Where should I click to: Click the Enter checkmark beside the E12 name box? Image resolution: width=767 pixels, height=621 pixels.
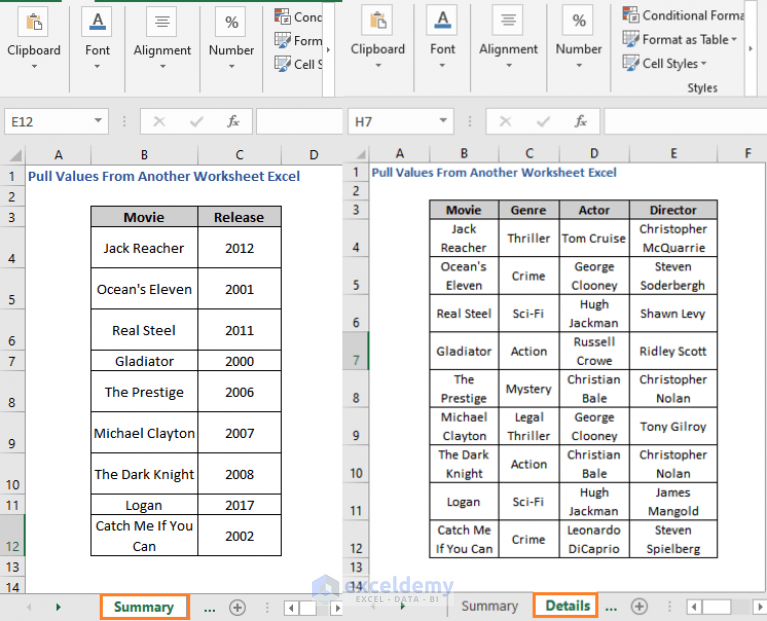pyautogui.click(x=196, y=121)
